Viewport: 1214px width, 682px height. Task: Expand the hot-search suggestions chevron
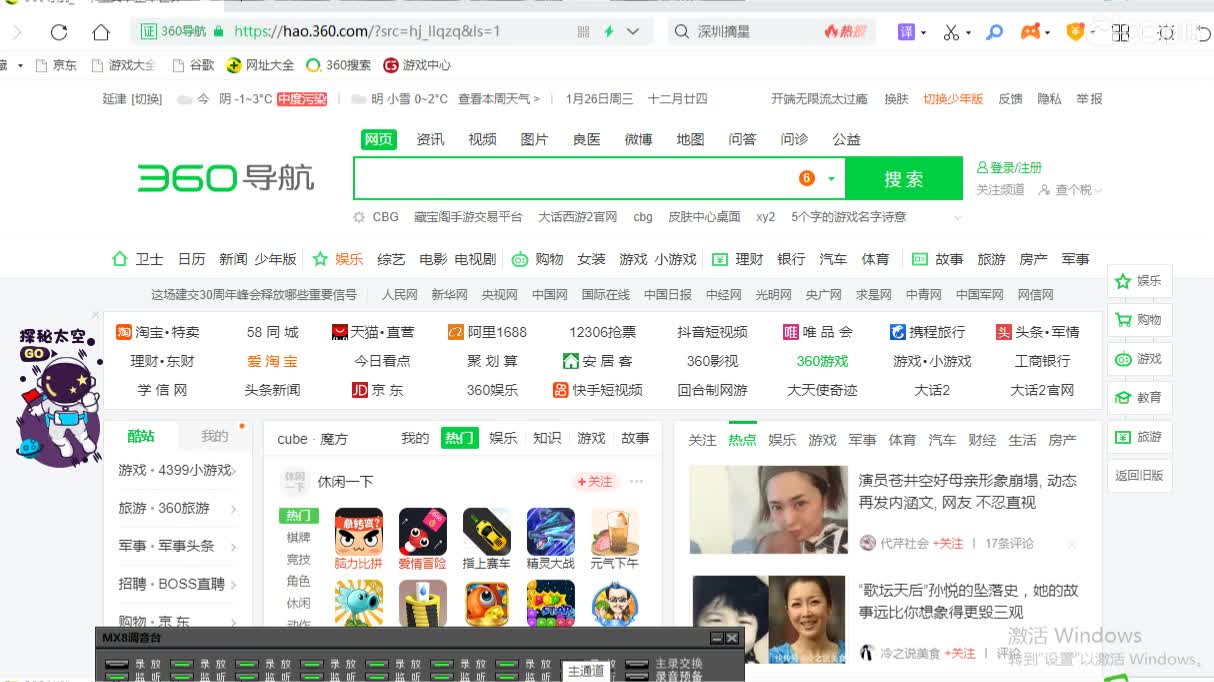[x=958, y=218]
